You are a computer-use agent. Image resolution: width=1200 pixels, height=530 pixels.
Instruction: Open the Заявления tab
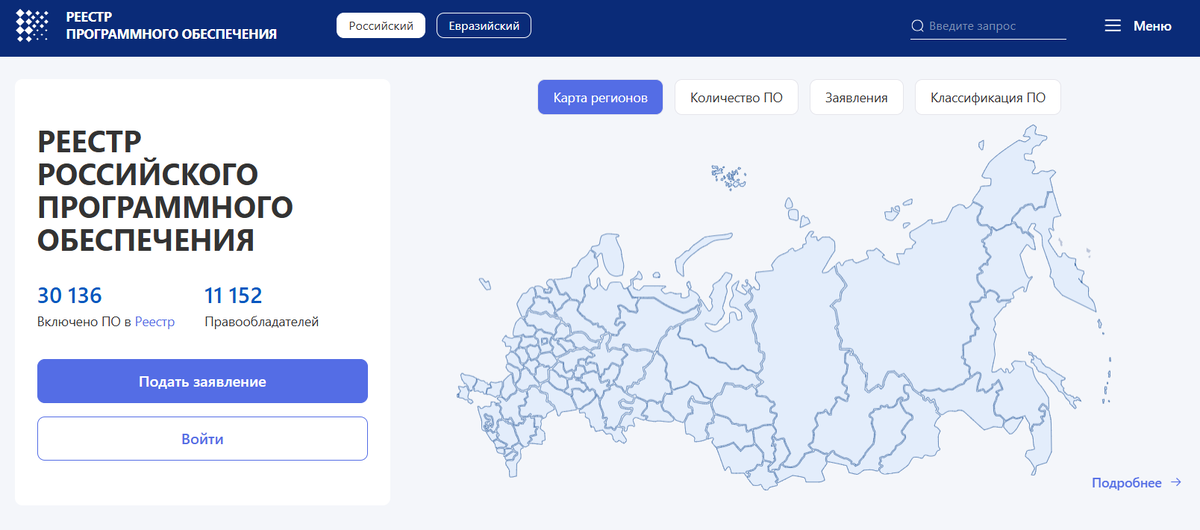click(856, 98)
